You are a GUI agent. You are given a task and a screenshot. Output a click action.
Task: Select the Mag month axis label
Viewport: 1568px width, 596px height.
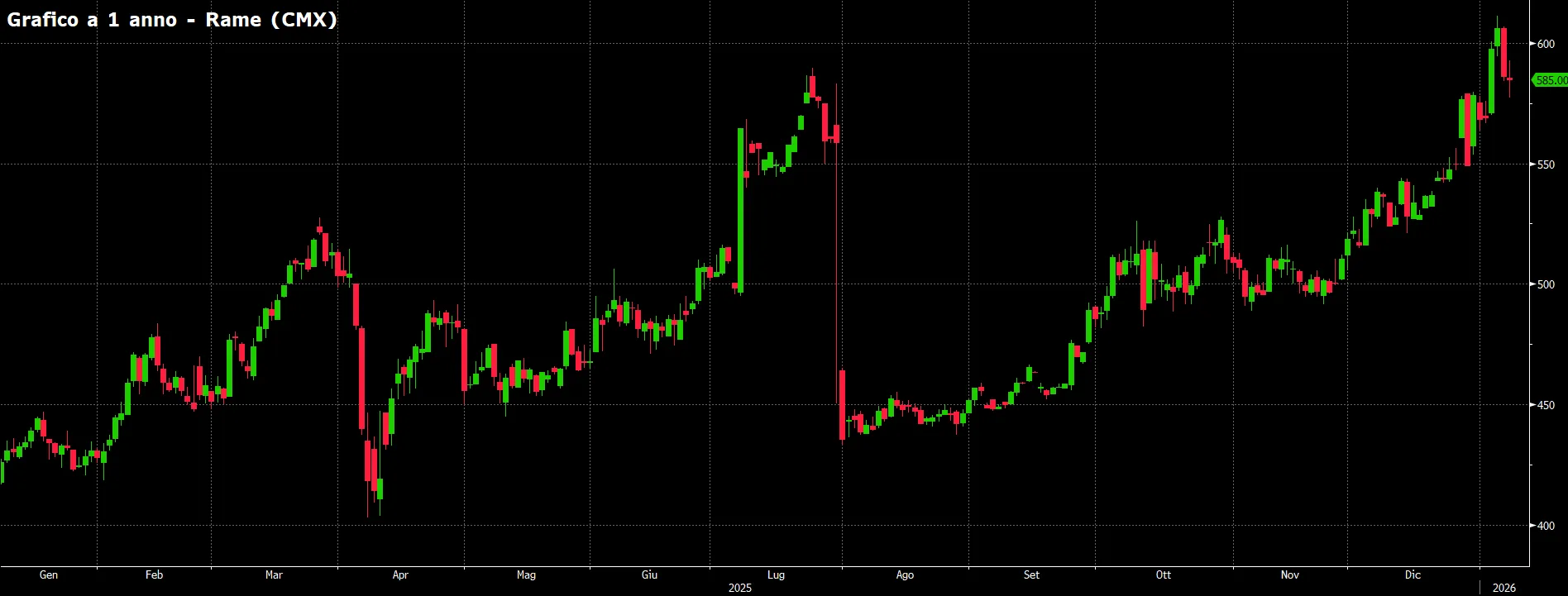526,575
